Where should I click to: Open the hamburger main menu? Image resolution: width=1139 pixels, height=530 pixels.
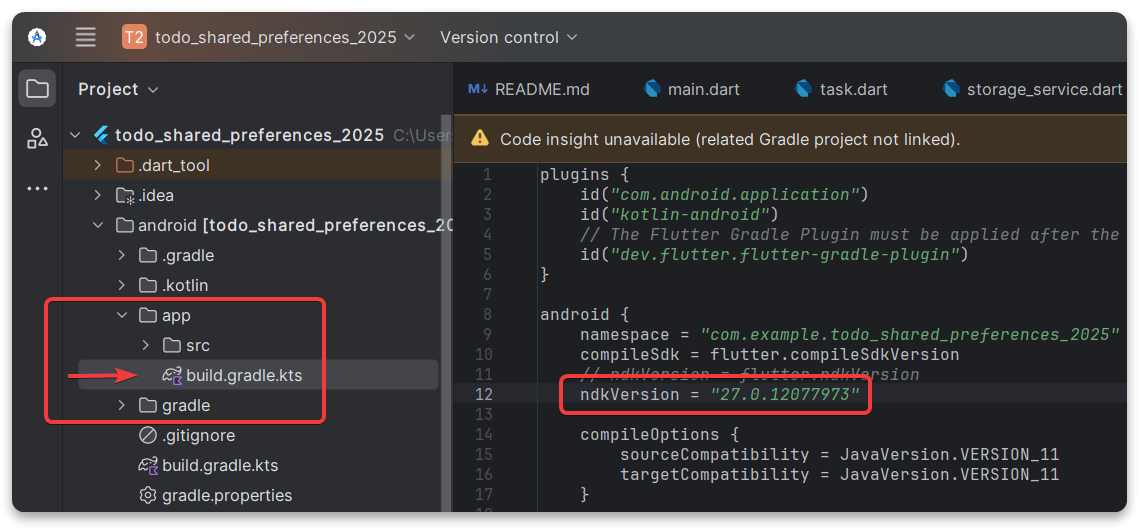(86, 37)
